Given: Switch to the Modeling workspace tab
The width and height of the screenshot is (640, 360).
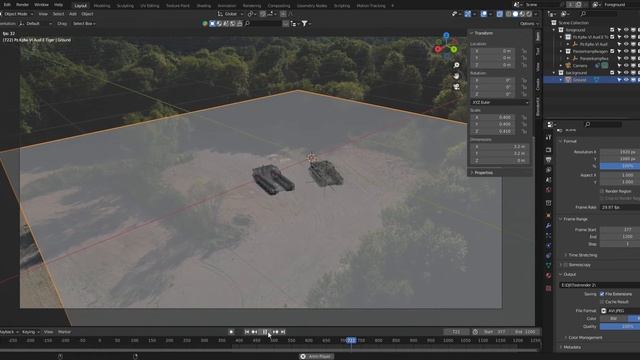Looking at the screenshot, I should click(102, 6).
